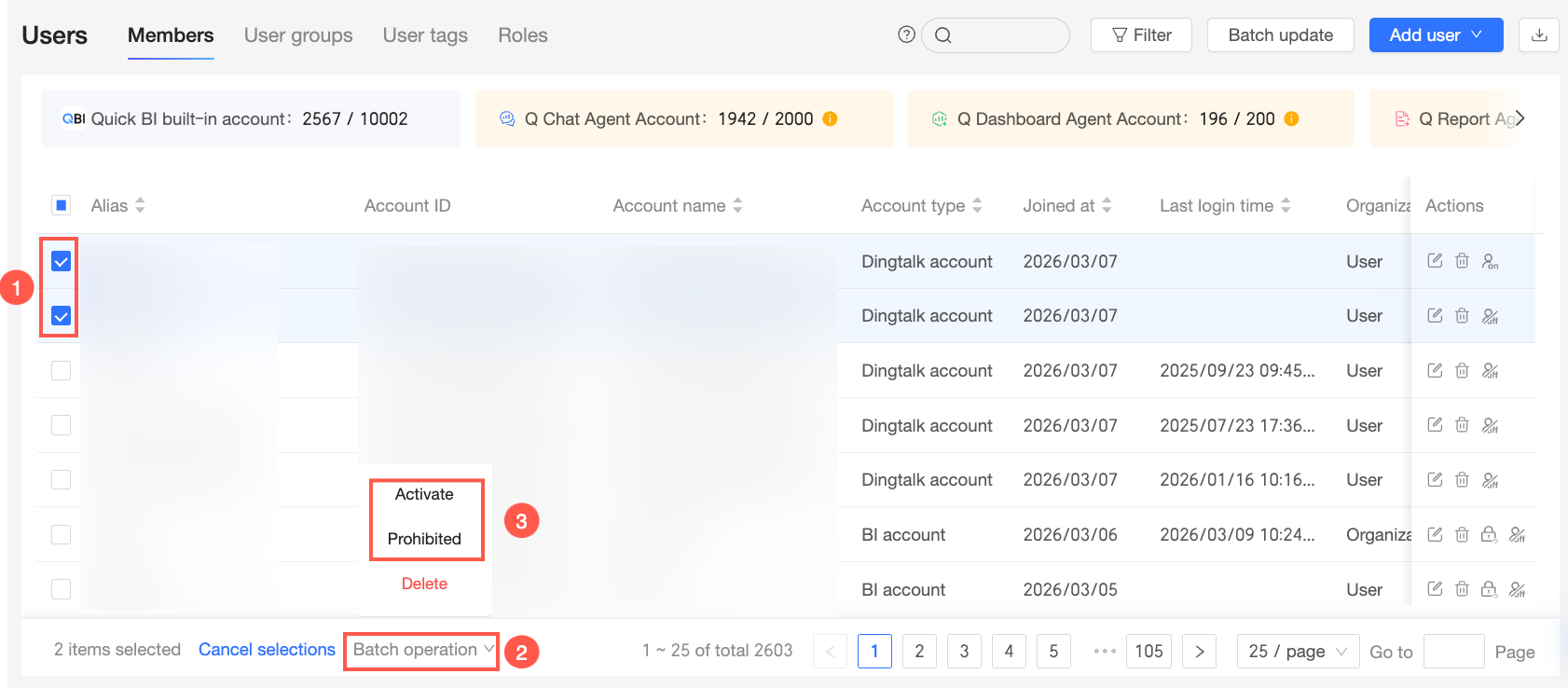Click user status icon in first row
This screenshot has height=688, width=1568.
(1490, 261)
